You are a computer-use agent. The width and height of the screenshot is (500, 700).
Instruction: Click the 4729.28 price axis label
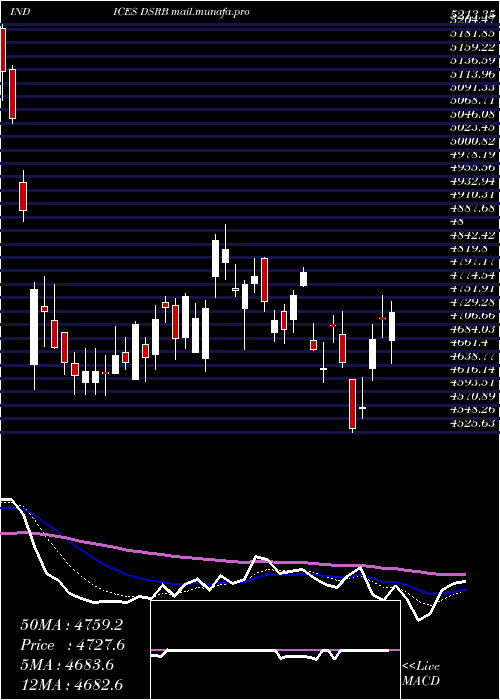click(472, 302)
